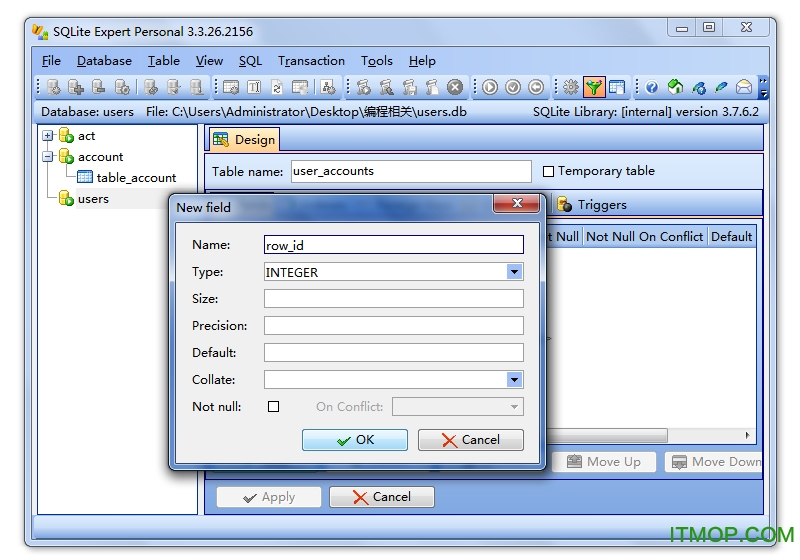The height and width of the screenshot is (560, 800).
Task: Click the round back-arrow toolbar icon
Action: pos(536,87)
